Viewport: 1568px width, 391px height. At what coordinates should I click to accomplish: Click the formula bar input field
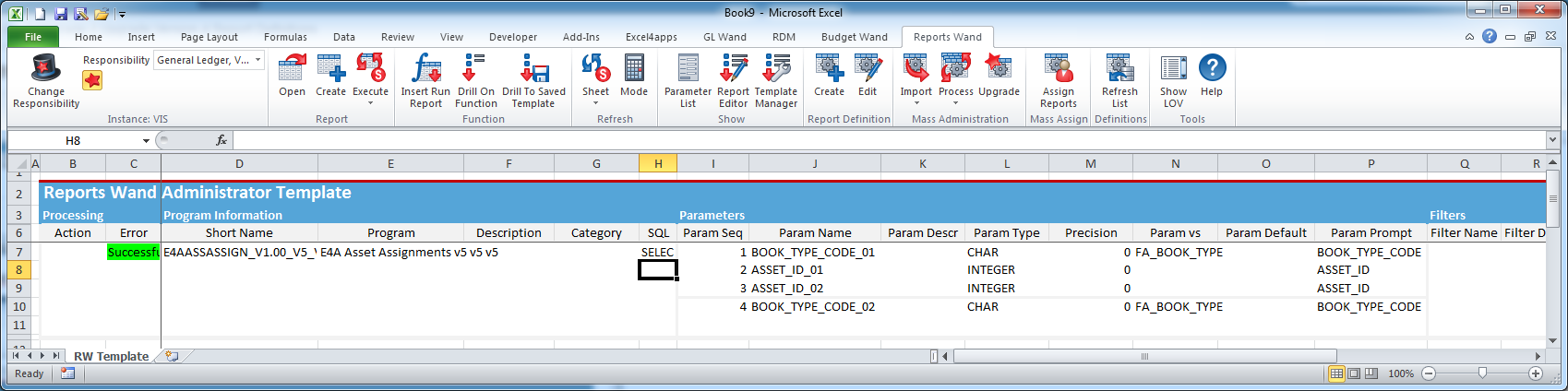point(889,140)
